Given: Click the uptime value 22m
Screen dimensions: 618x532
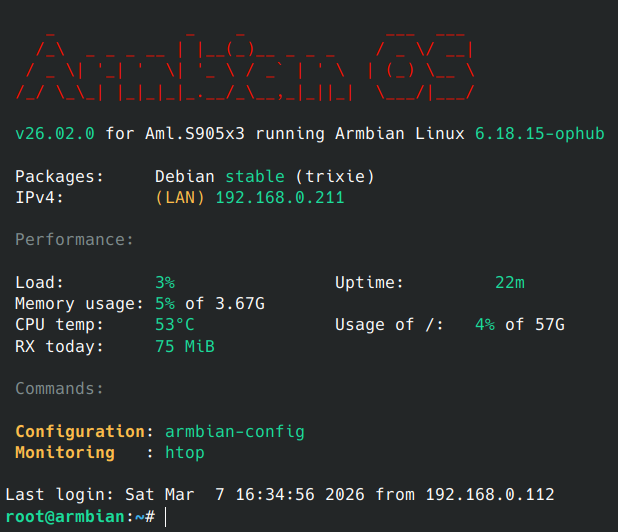Looking at the screenshot, I should tap(510, 283).
